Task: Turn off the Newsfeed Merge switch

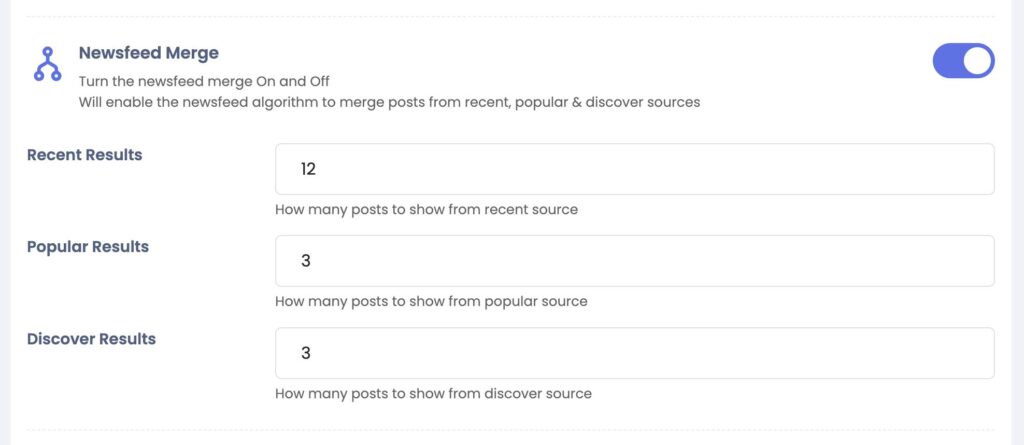Action: tap(963, 61)
